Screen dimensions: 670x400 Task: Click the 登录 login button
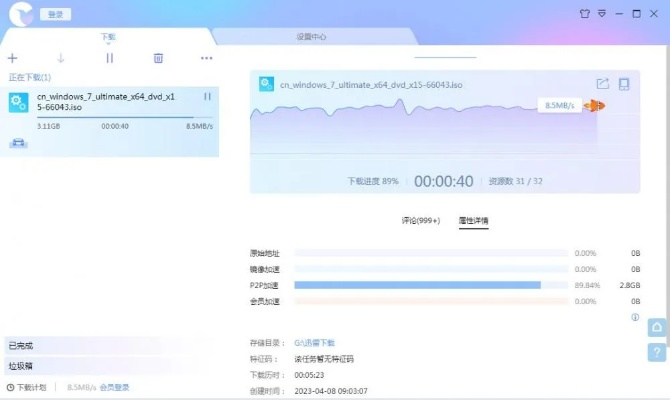[55, 15]
